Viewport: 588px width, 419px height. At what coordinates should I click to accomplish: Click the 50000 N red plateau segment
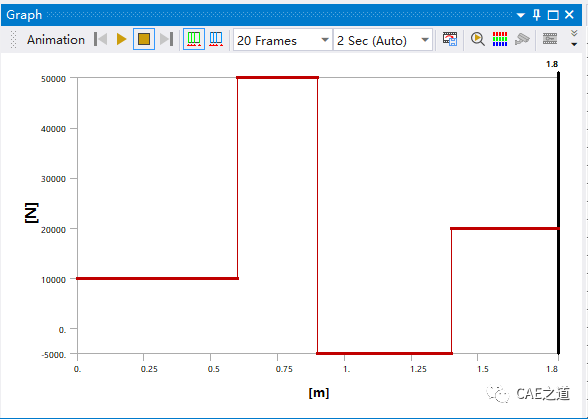278,78
